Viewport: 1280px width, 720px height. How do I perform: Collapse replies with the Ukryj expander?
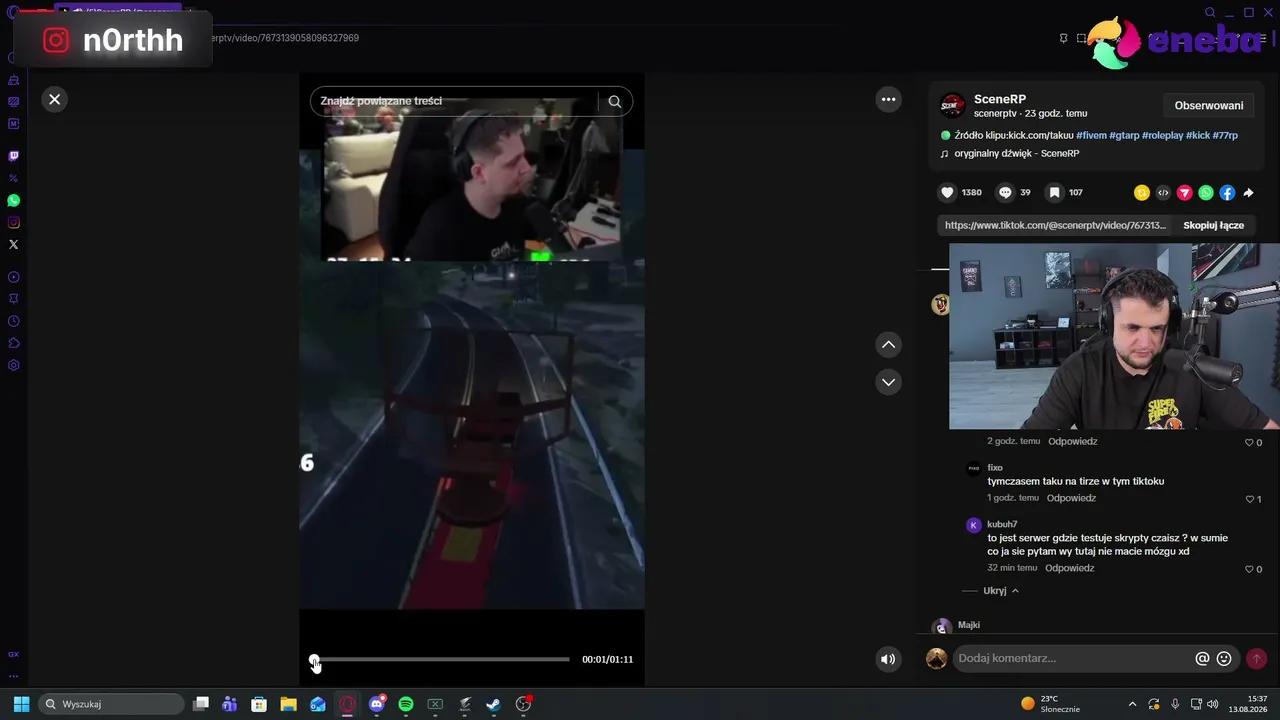tap(1000, 591)
